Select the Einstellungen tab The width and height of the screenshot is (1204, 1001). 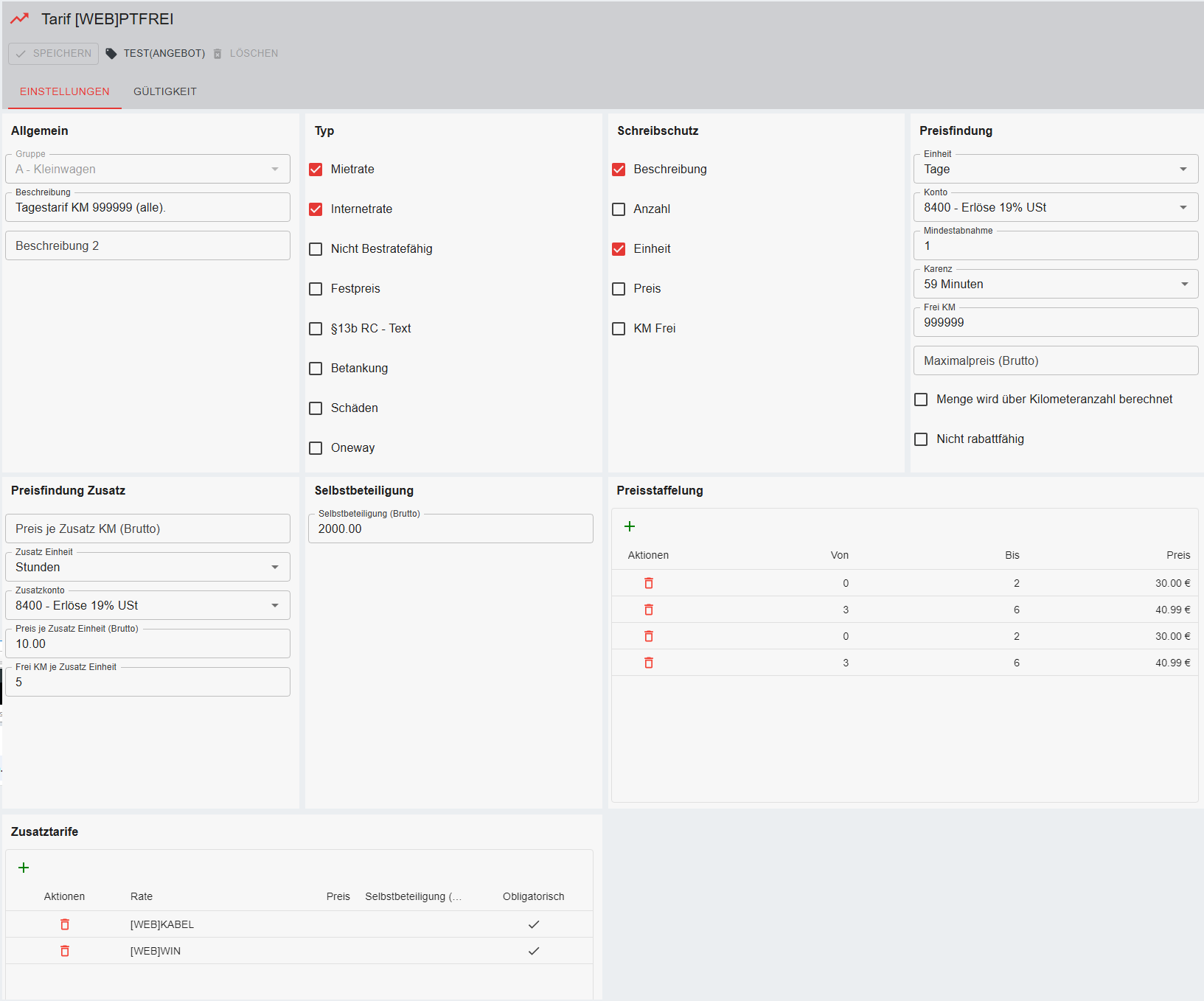[65, 91]
